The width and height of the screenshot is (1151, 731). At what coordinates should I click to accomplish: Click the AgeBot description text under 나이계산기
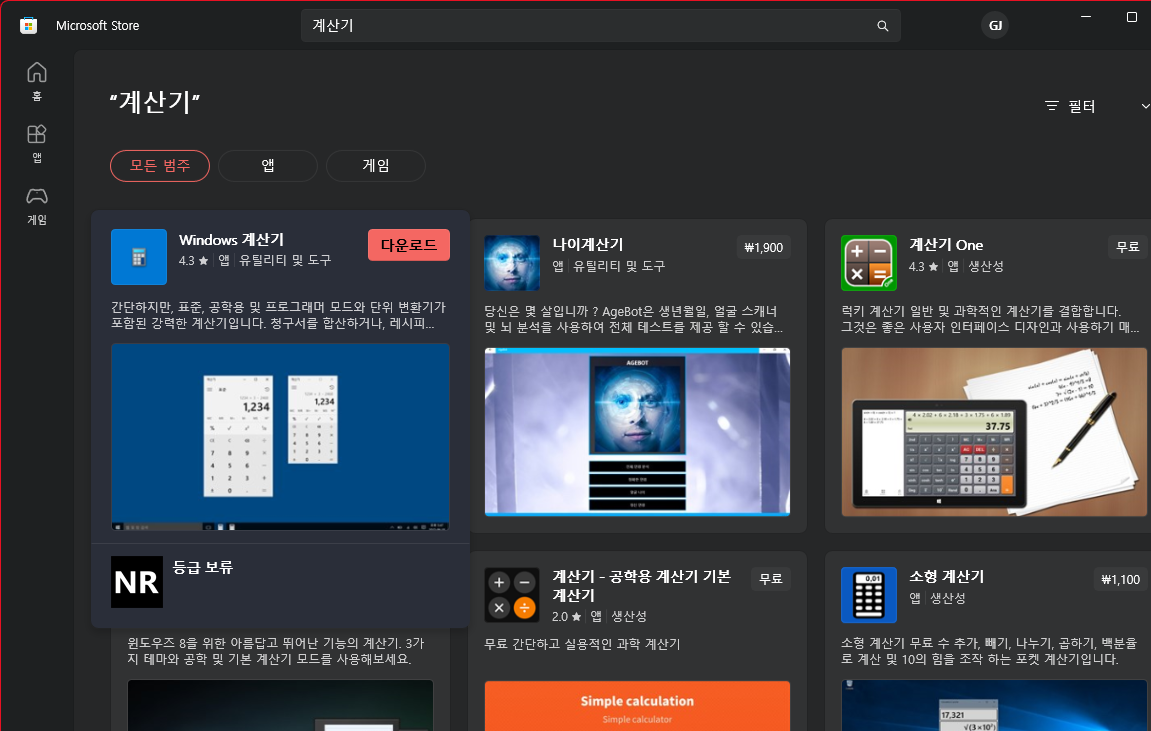pyautogui.click(x=633, y=319)
